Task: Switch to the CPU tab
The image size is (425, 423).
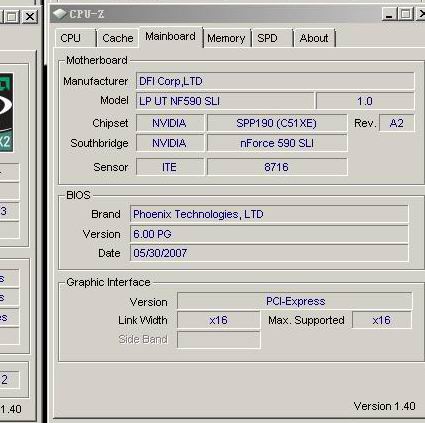Action: (76, 38)
